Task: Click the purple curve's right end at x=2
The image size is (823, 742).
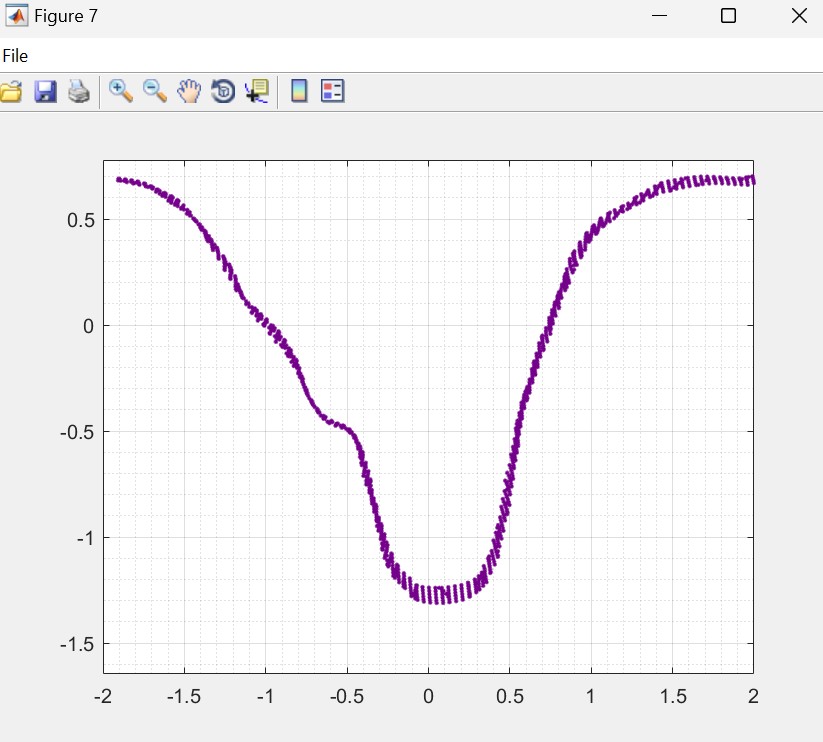Action: [x=752, y=180]
